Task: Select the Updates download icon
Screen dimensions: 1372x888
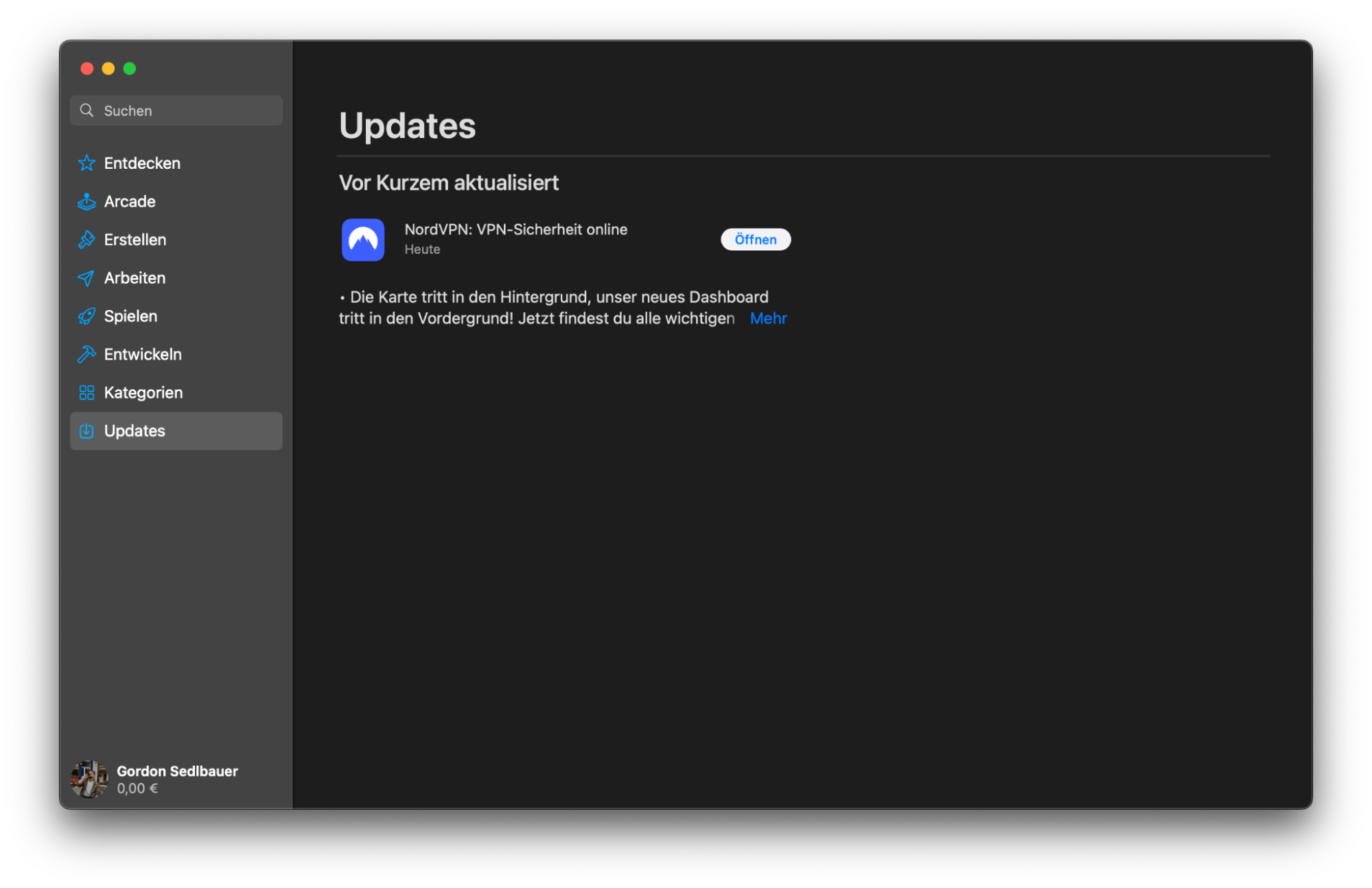Action: (x=86, y=431)
